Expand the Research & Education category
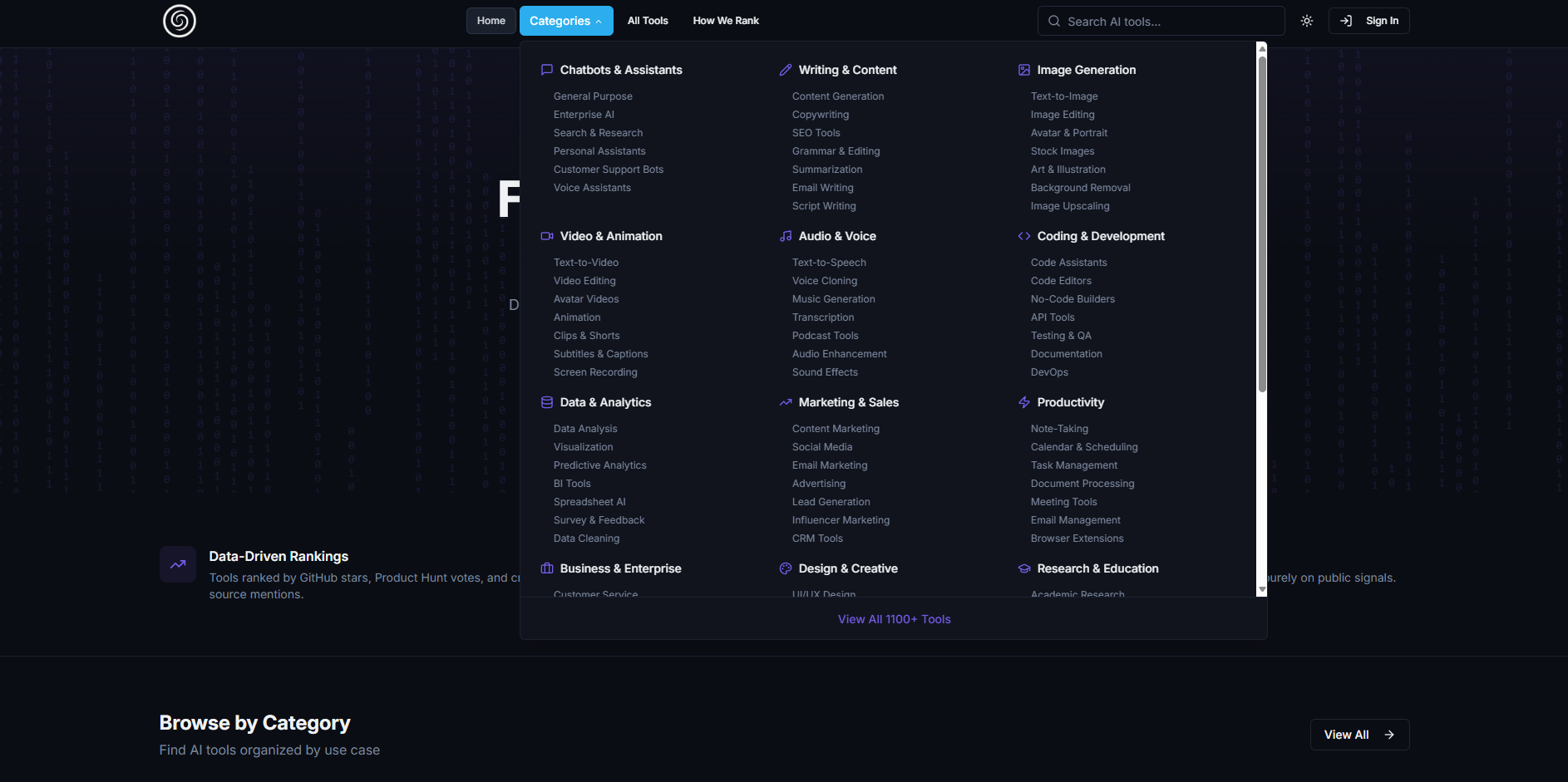The height and width of the screenshot is (782, 1568). (x=1097, y=568)
